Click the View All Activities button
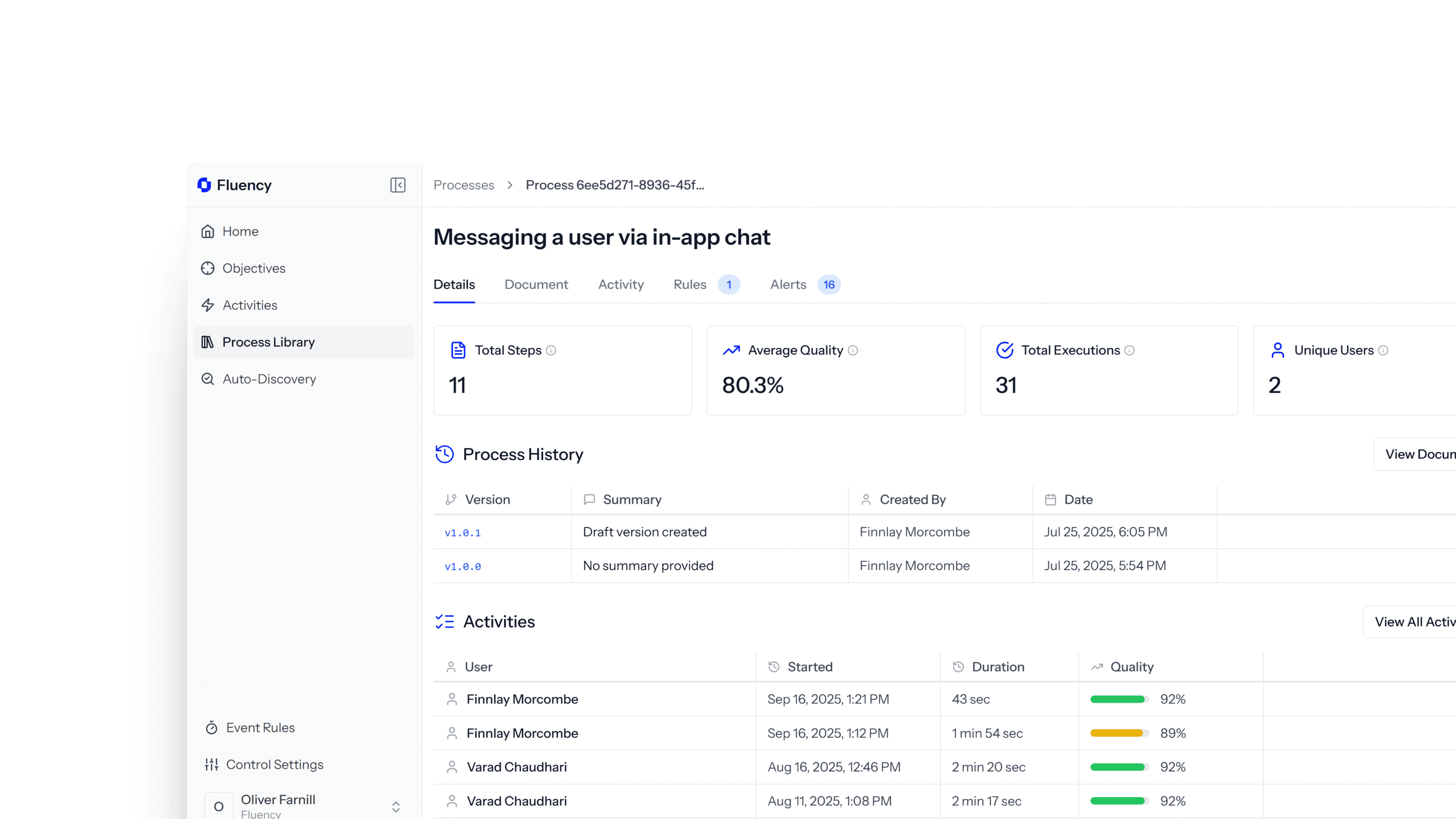The height and width of the screenshot is (819, 1456). point(1413,621)
